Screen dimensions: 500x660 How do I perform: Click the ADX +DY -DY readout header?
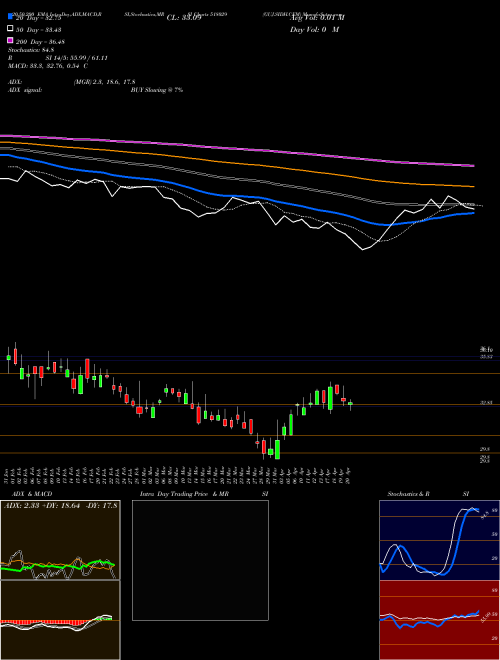click(x=61, y=505)
